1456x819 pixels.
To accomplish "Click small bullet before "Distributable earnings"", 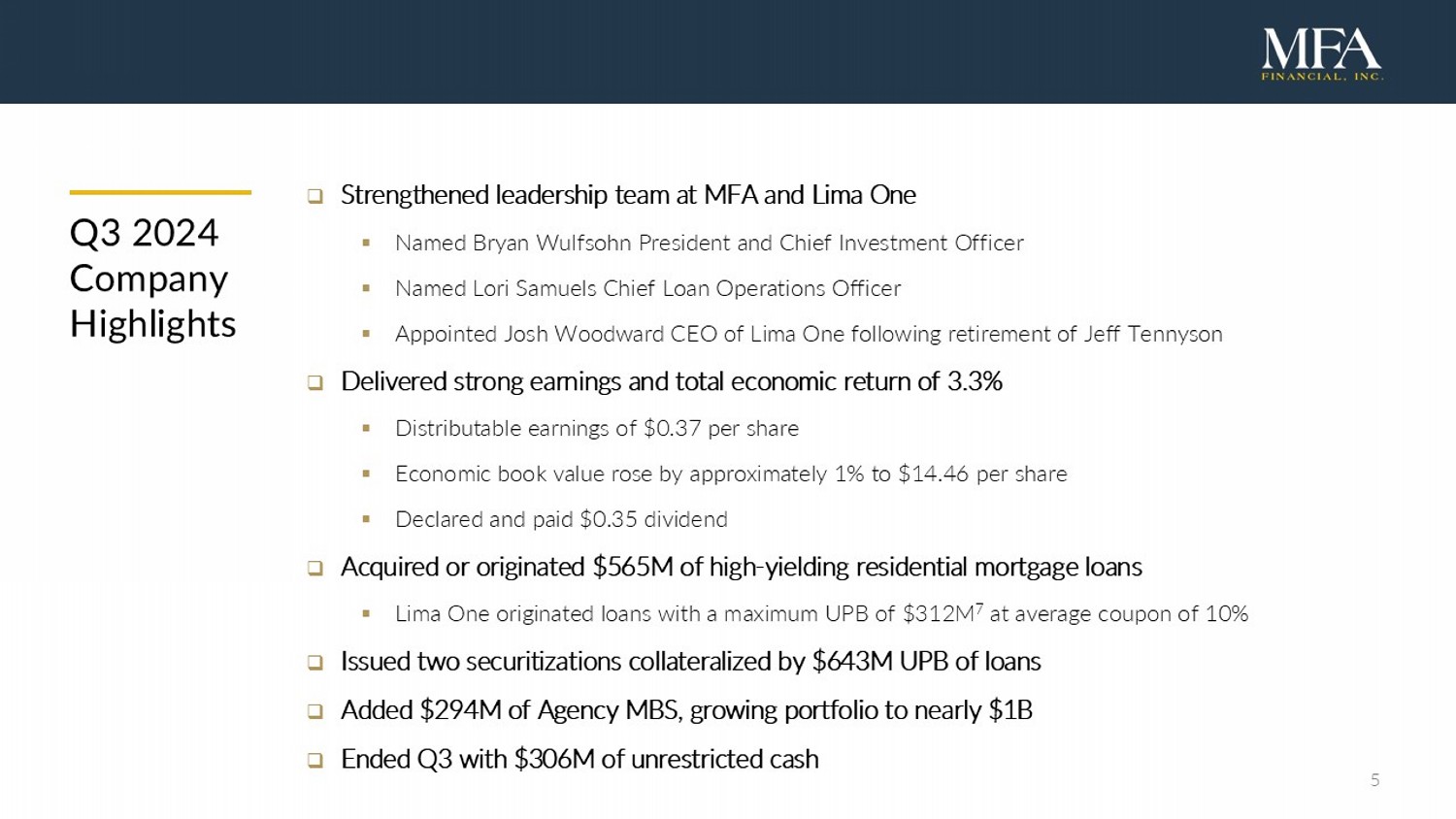I will click(366, 428).
